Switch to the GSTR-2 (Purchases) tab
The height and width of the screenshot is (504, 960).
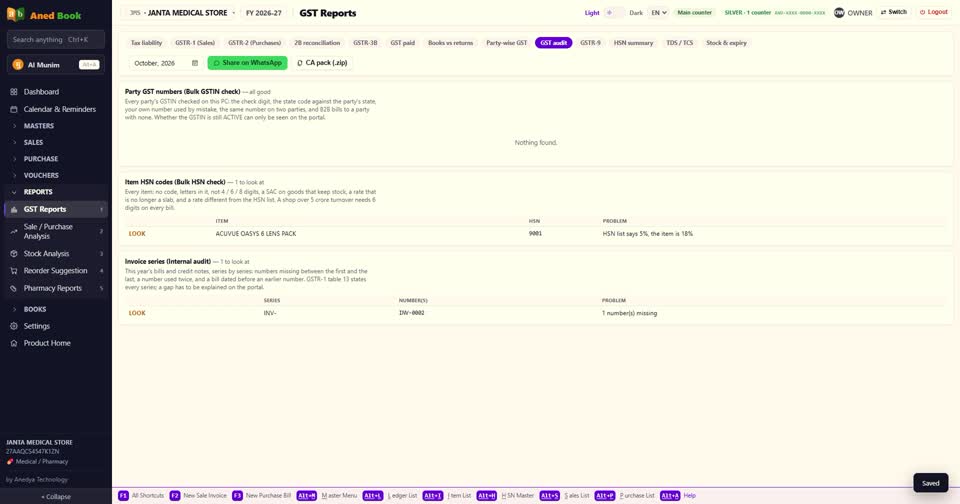point(255,43)
